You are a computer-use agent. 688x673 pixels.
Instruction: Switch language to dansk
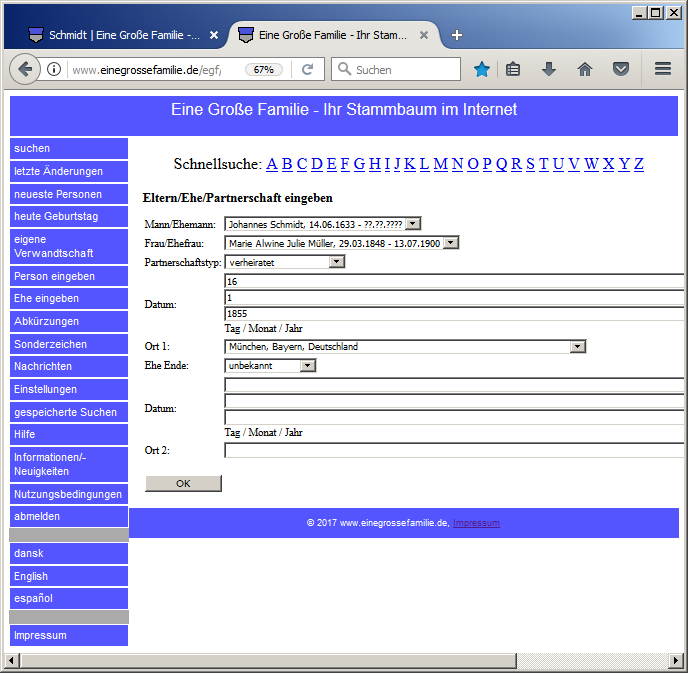click(x=69, y=553)
